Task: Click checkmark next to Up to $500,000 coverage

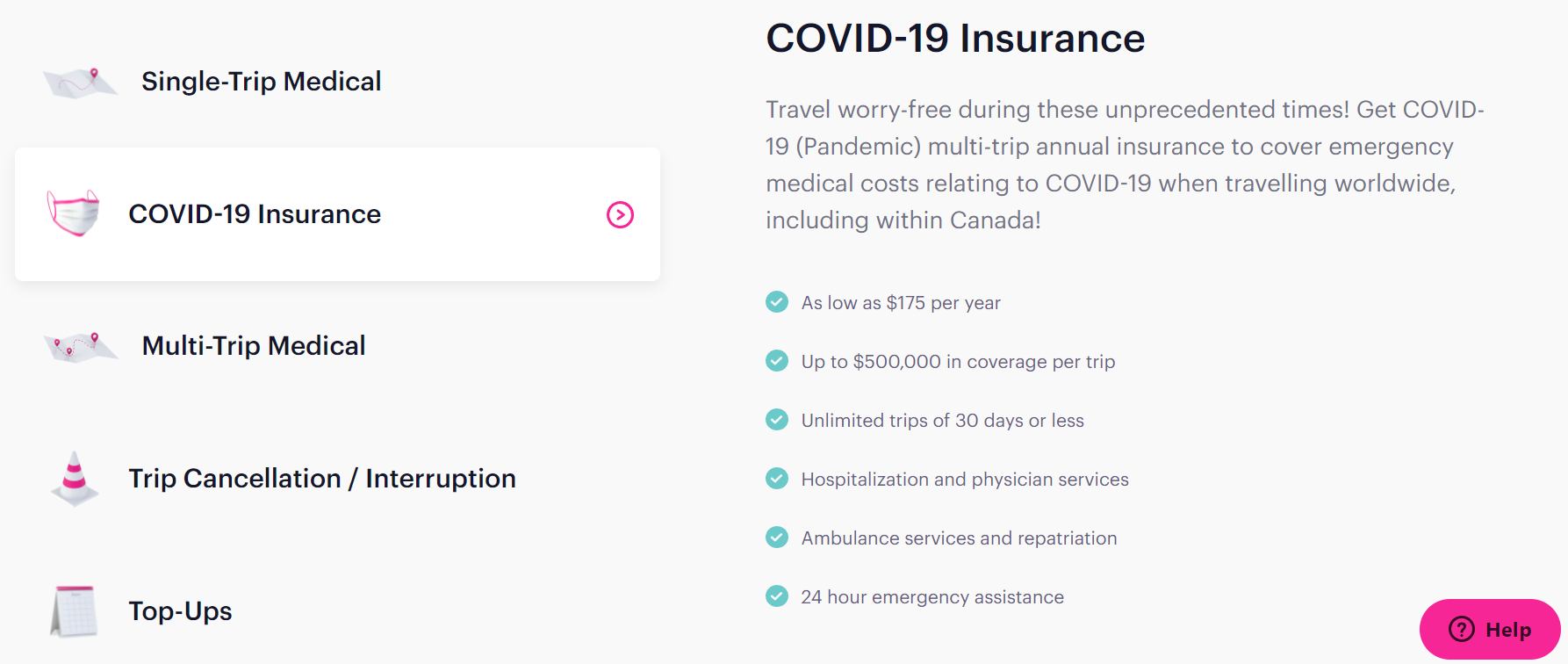Action: click(777, 361)
